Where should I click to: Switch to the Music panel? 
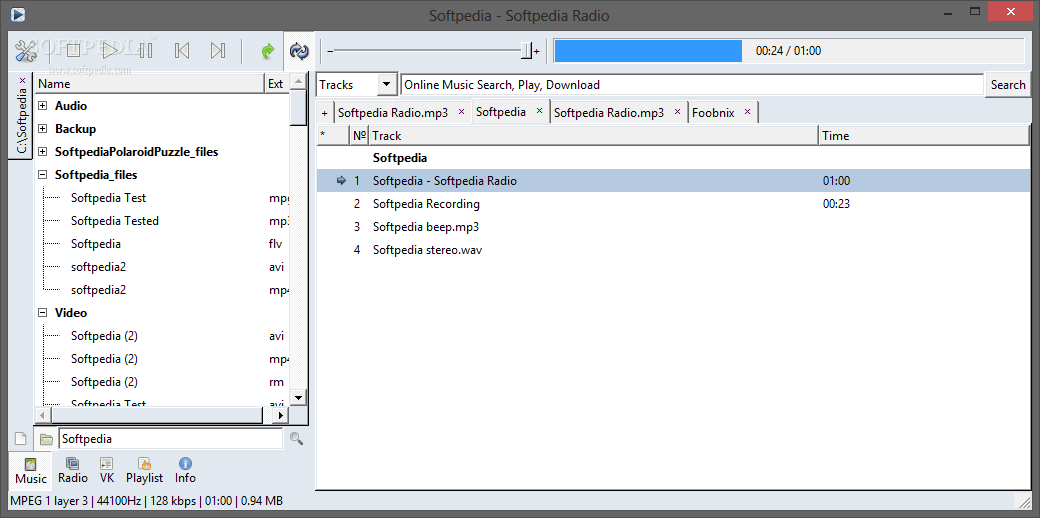pos(31,471)
